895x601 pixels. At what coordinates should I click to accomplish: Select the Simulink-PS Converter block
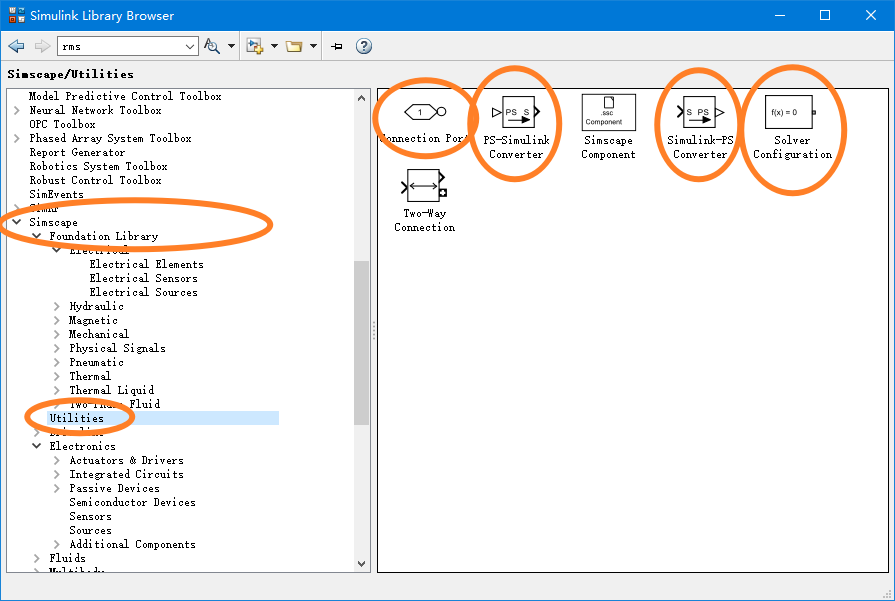tap(700, 127)
